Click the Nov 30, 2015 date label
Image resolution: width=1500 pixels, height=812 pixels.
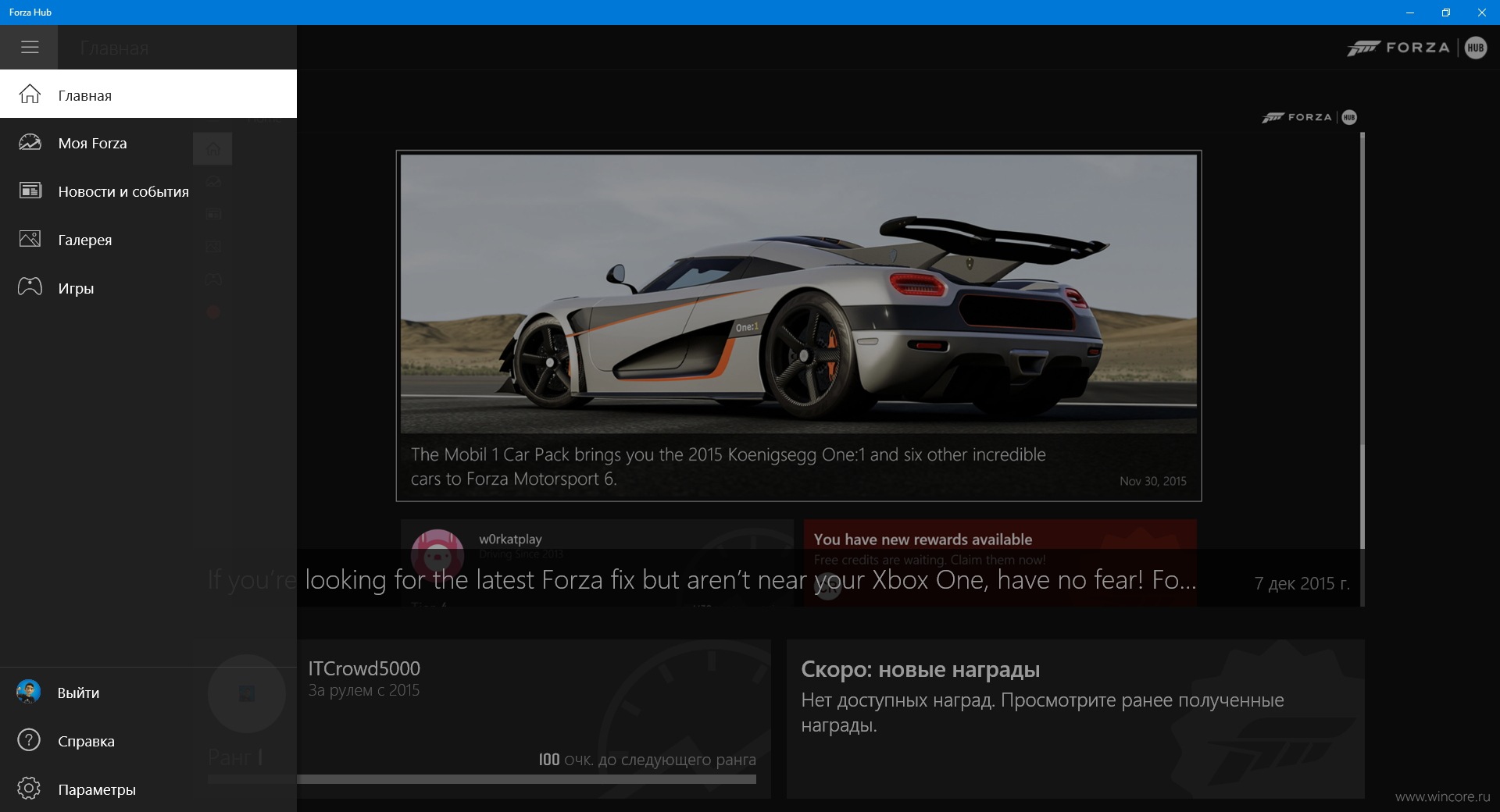1153,481
